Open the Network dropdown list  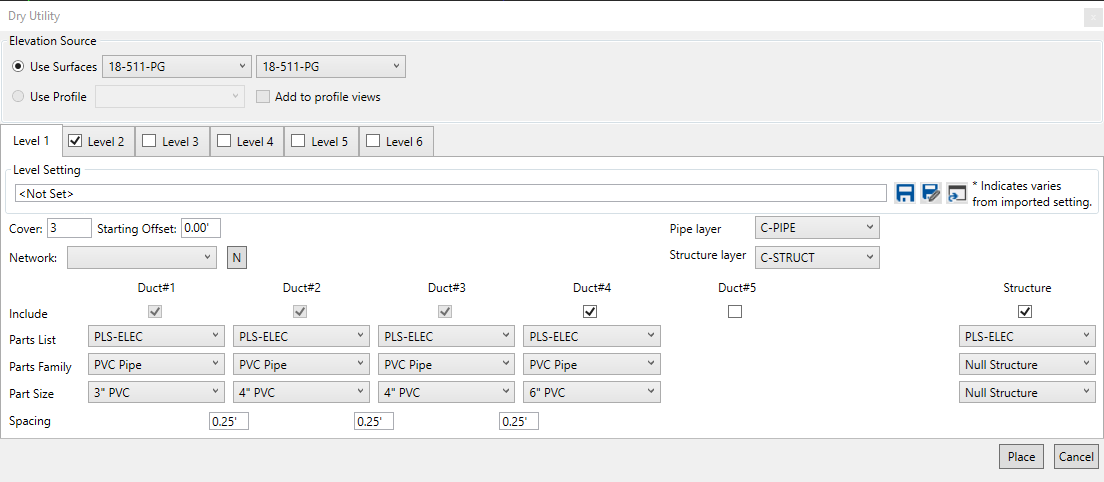coord(141,258)
